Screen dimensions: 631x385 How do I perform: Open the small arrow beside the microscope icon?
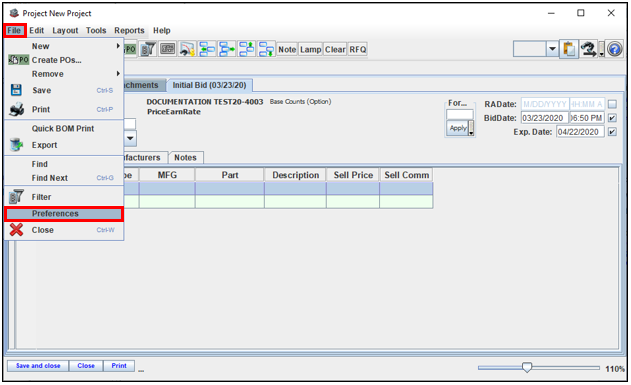[601, 49]
